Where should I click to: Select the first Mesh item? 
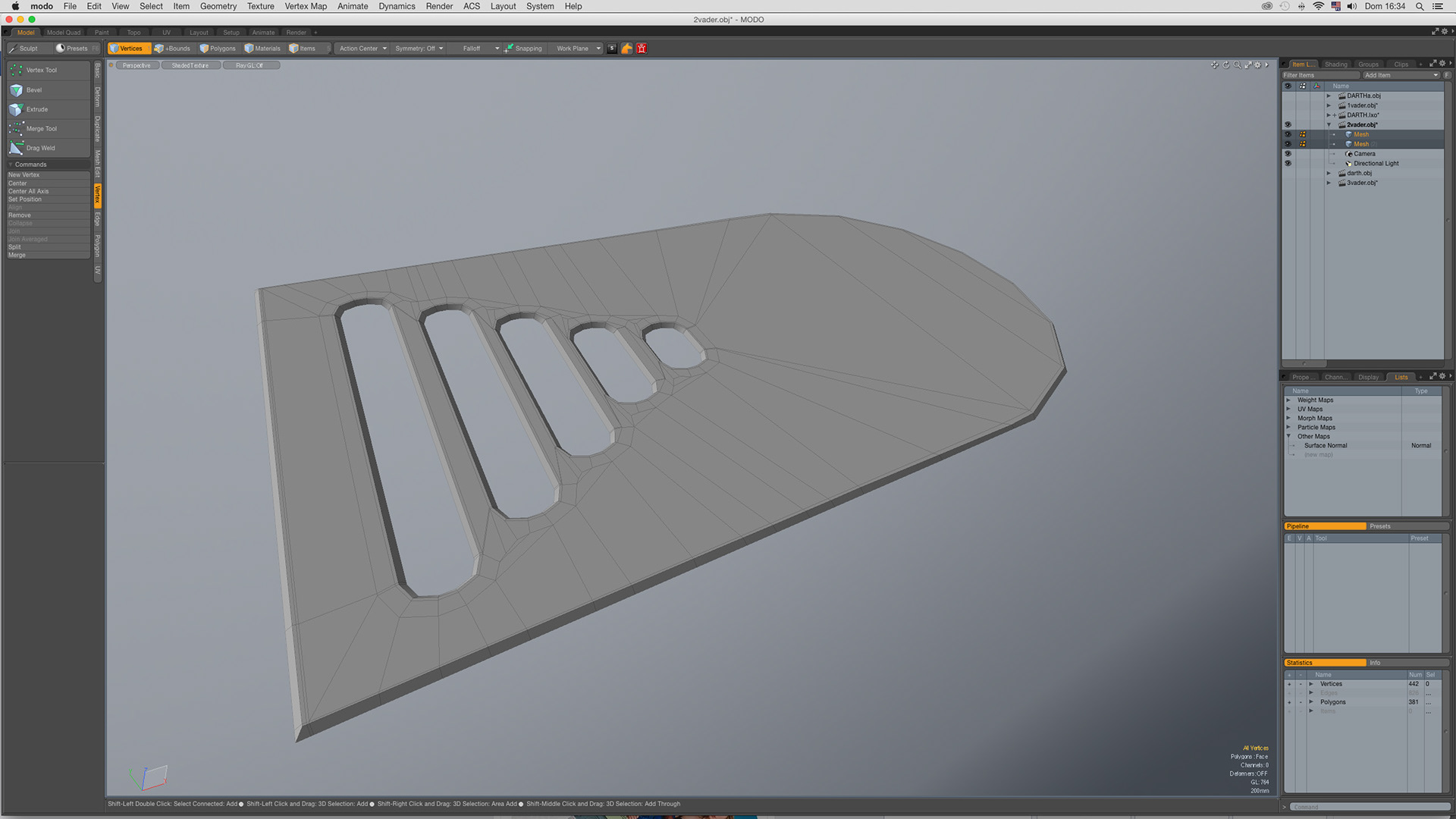tap(1361, 134)
